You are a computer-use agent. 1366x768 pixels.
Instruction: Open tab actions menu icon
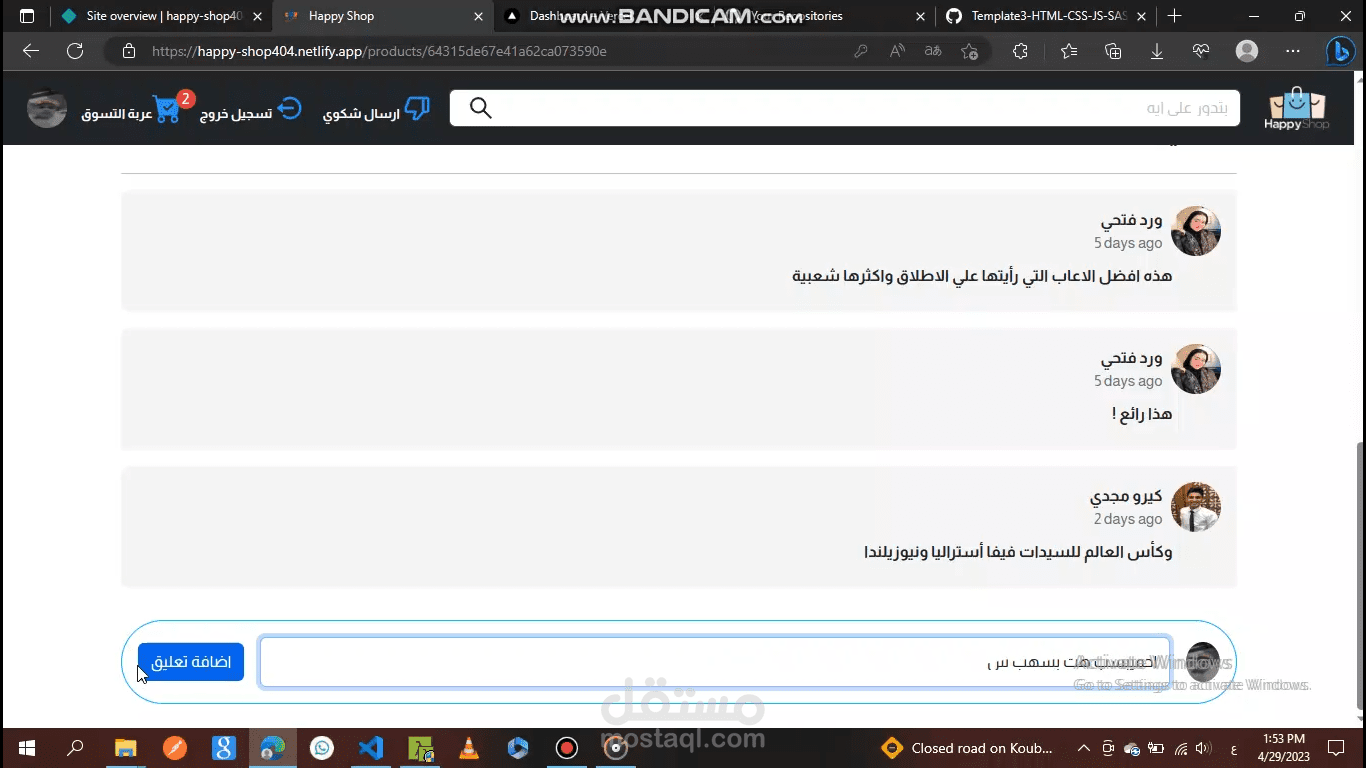(27, 16)
